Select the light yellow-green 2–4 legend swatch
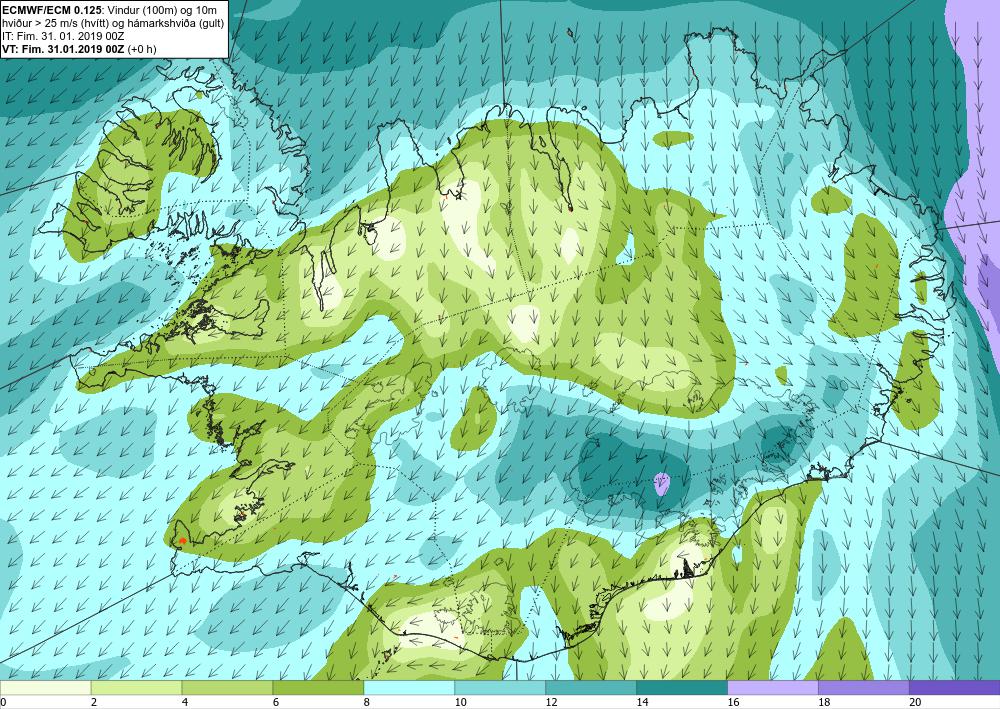1000x709 pixels. pyautogui.click(x=136, y=687)
